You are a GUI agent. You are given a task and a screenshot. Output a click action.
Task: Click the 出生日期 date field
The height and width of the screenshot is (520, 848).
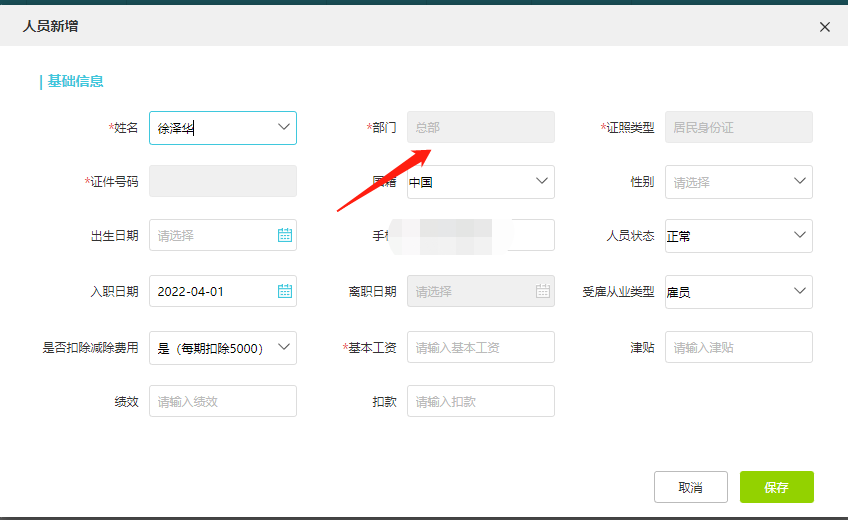pyautogui.click(x=223, y=235)
